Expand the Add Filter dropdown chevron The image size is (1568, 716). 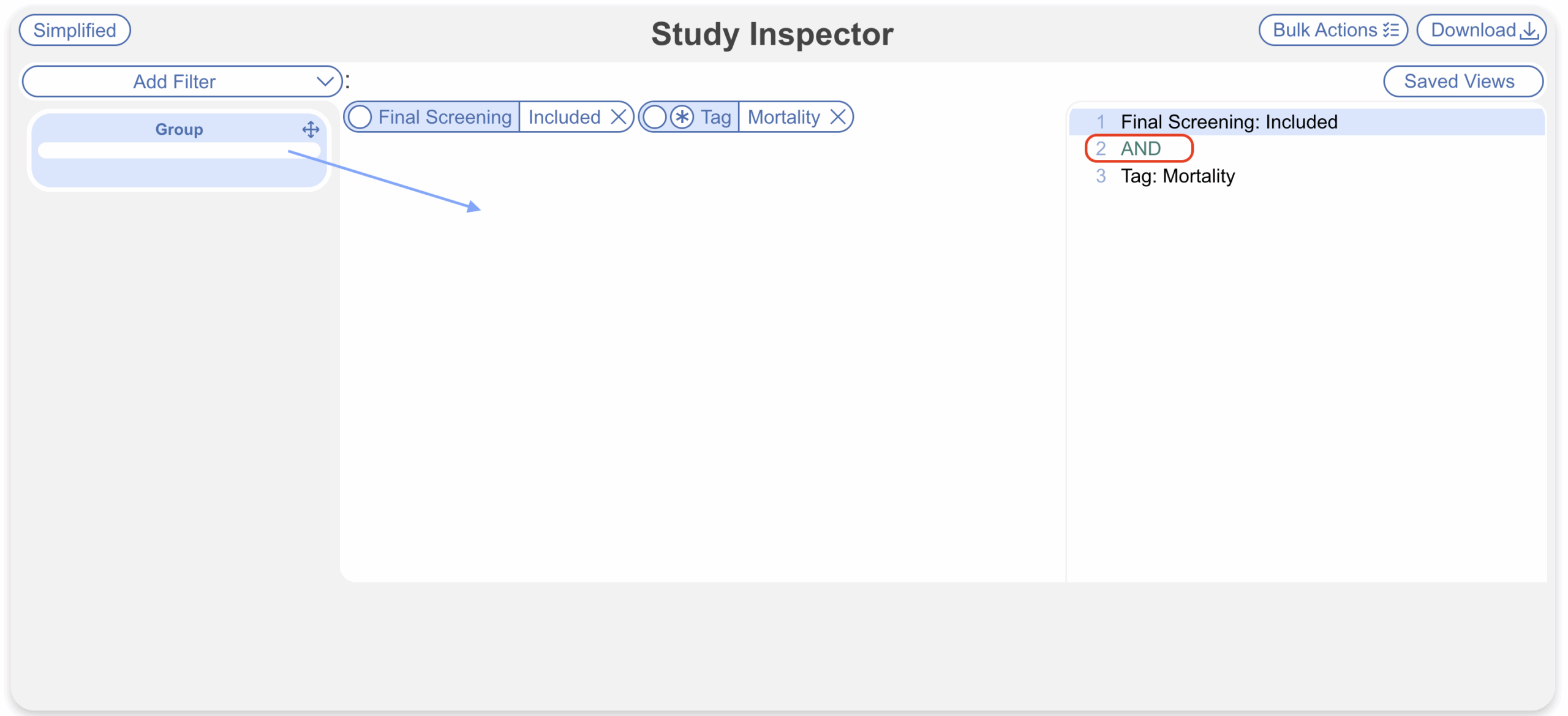coord(325,81)
